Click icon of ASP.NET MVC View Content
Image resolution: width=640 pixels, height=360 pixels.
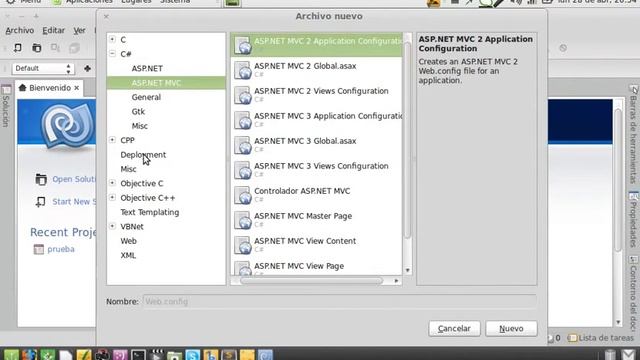[x=242, y=245]
